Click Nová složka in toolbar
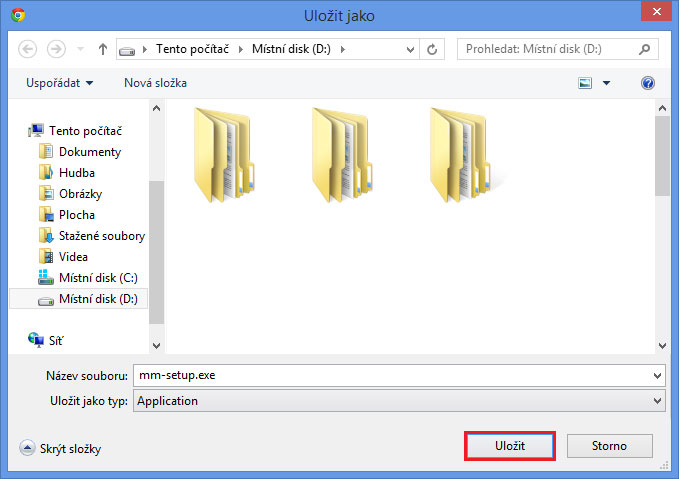This screenshot has height=479, width=679. 155,83
